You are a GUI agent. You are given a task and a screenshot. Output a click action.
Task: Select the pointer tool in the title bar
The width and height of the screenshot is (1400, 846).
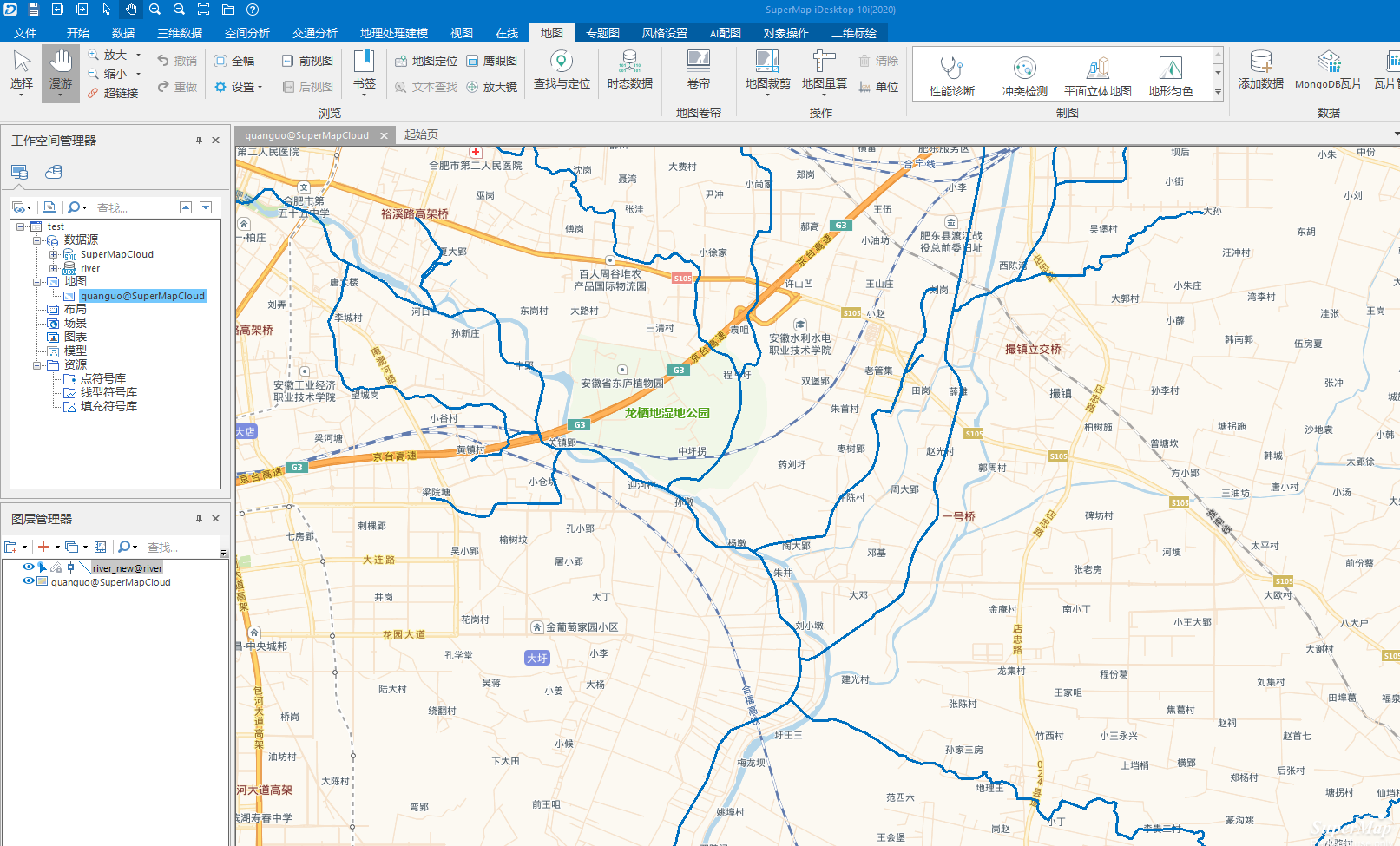107,10
